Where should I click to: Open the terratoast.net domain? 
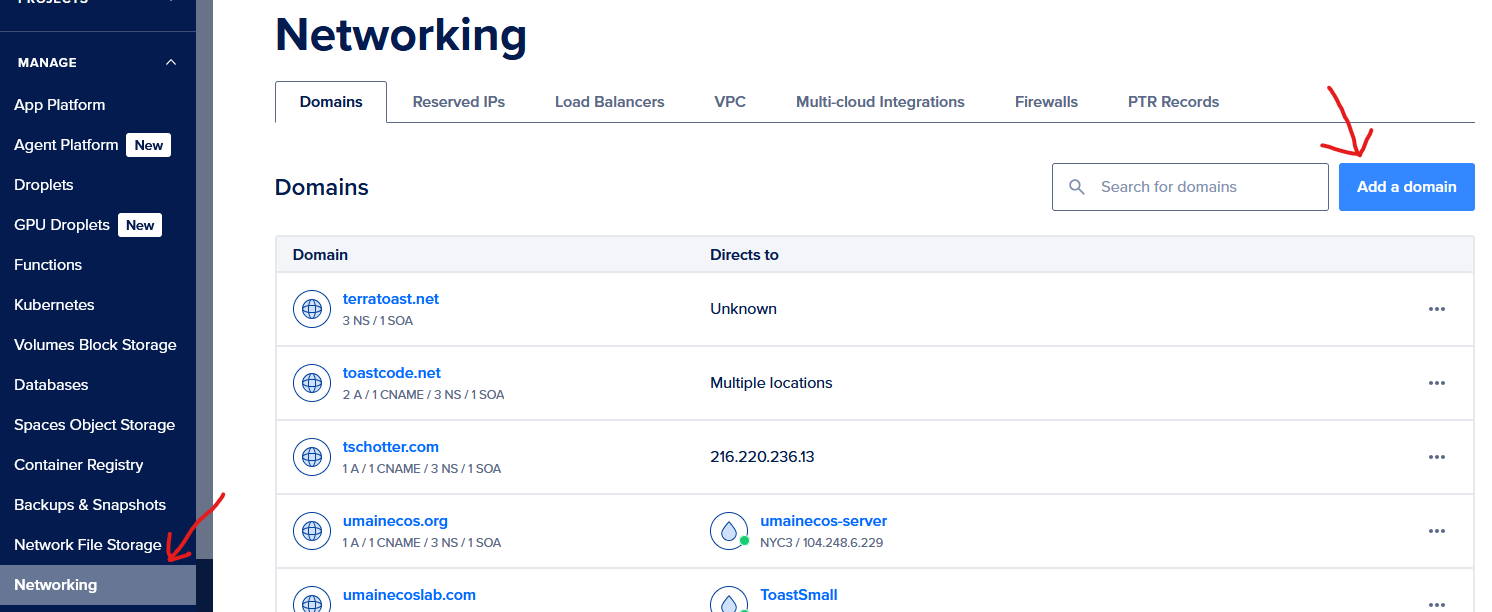tap(391, 299)
